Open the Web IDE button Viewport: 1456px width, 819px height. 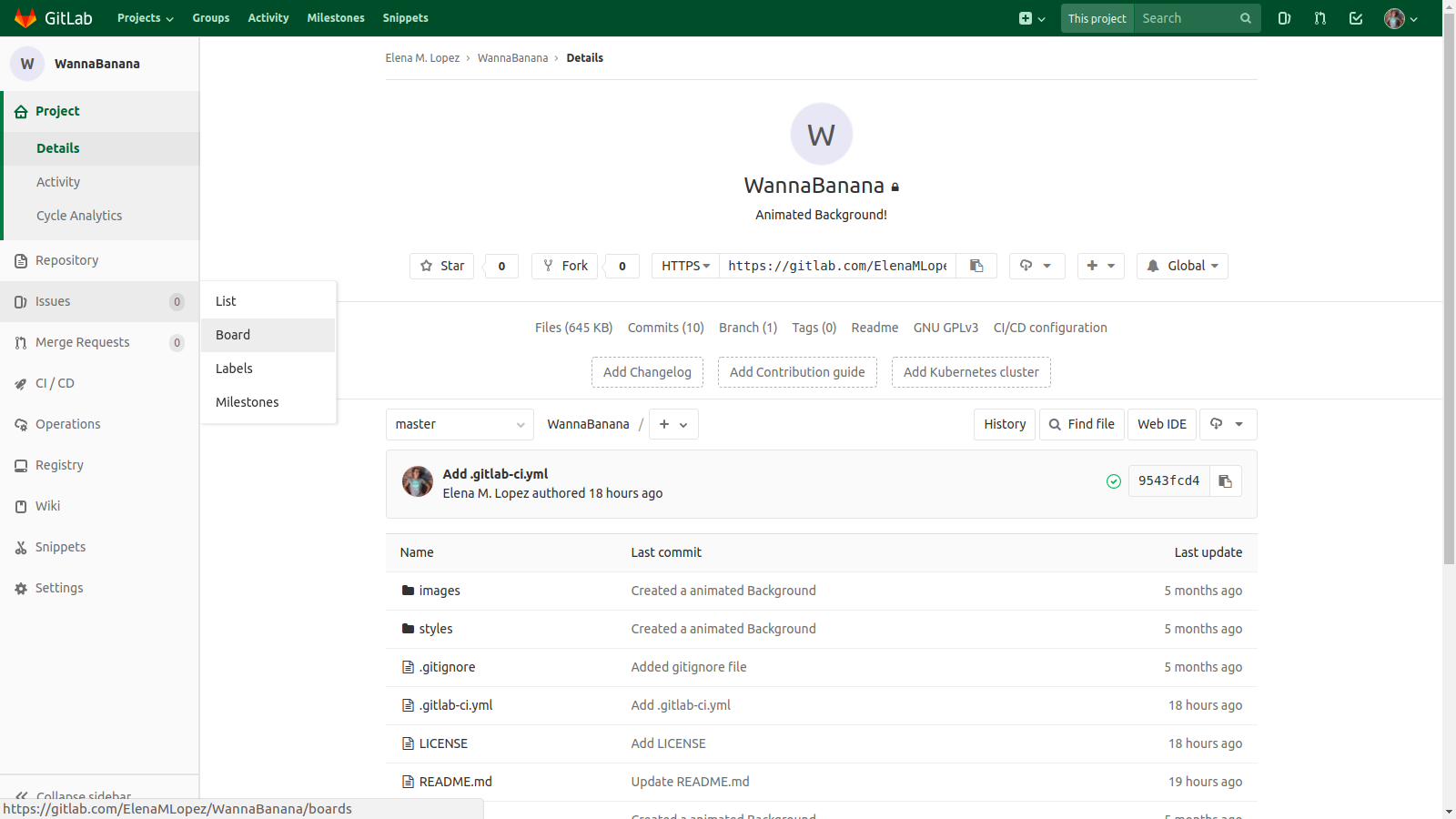click(x=1162, y=424)
